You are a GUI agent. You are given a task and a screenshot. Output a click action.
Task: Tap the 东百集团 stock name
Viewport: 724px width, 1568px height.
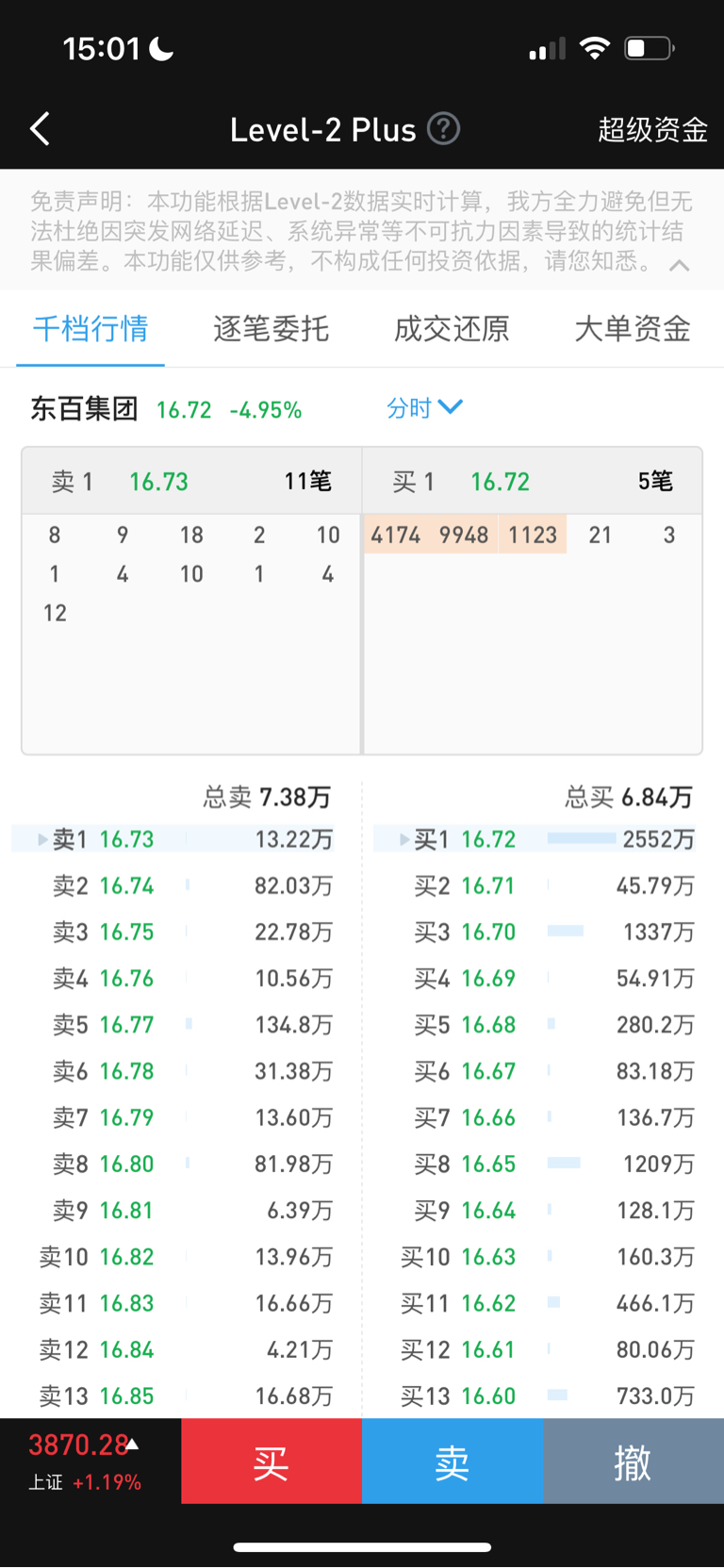(x=84, y=409)
